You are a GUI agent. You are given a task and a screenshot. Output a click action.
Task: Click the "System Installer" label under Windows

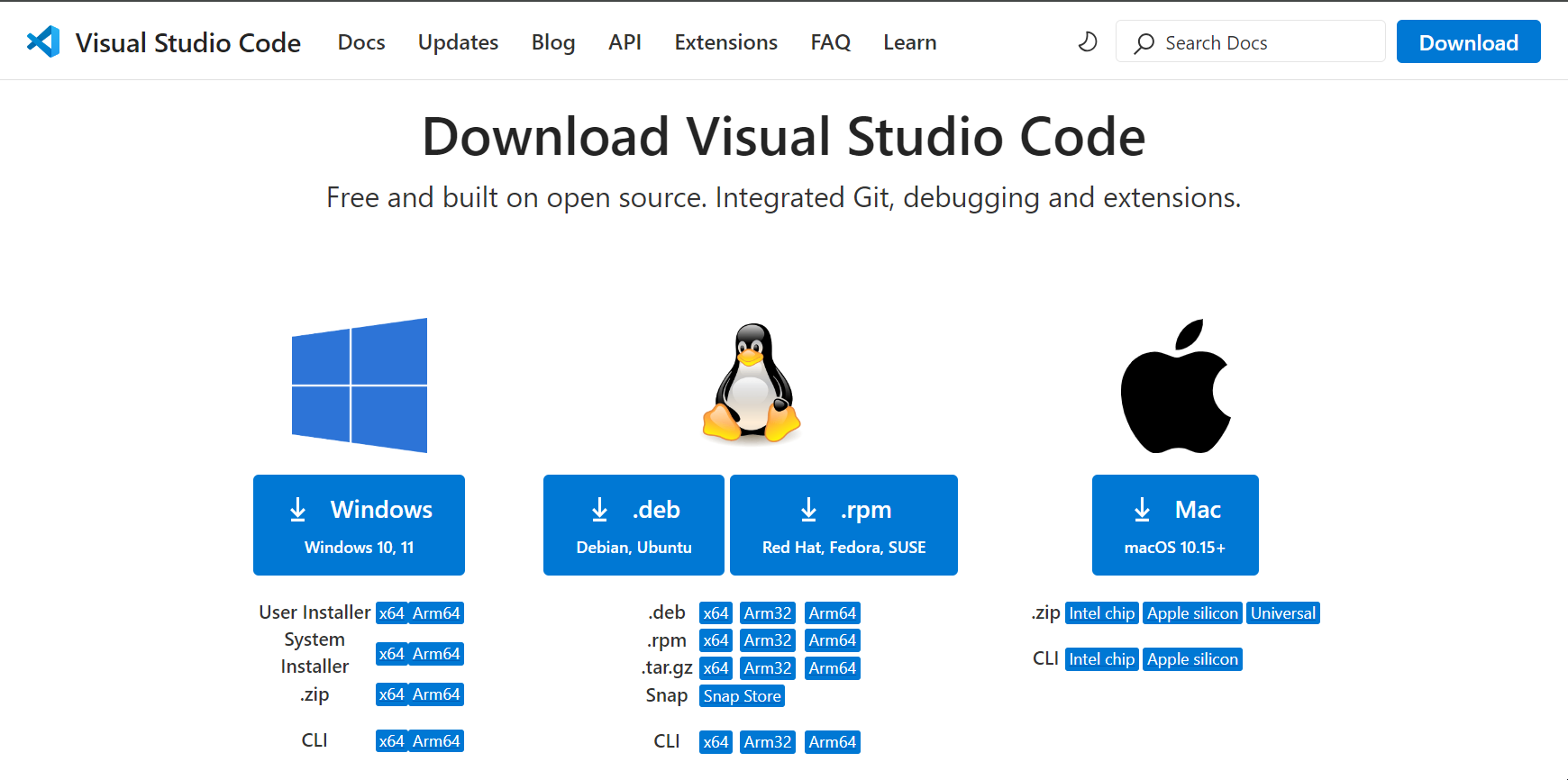click(315, 653)
